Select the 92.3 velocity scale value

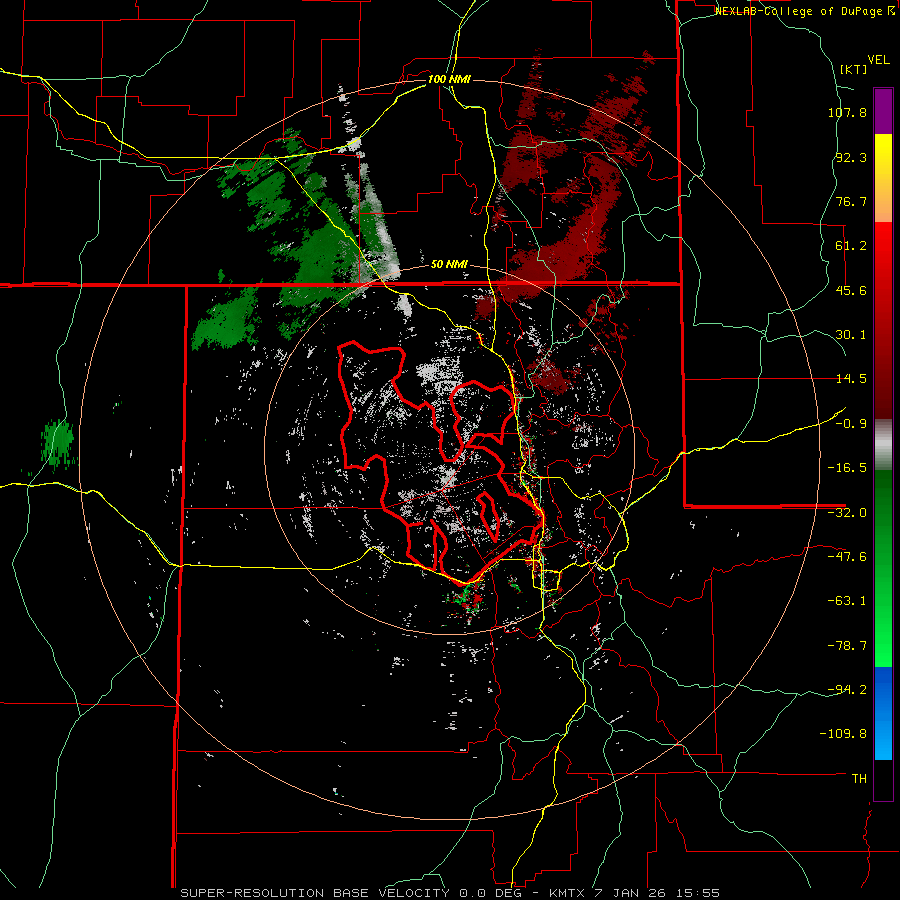click(851, 157)
